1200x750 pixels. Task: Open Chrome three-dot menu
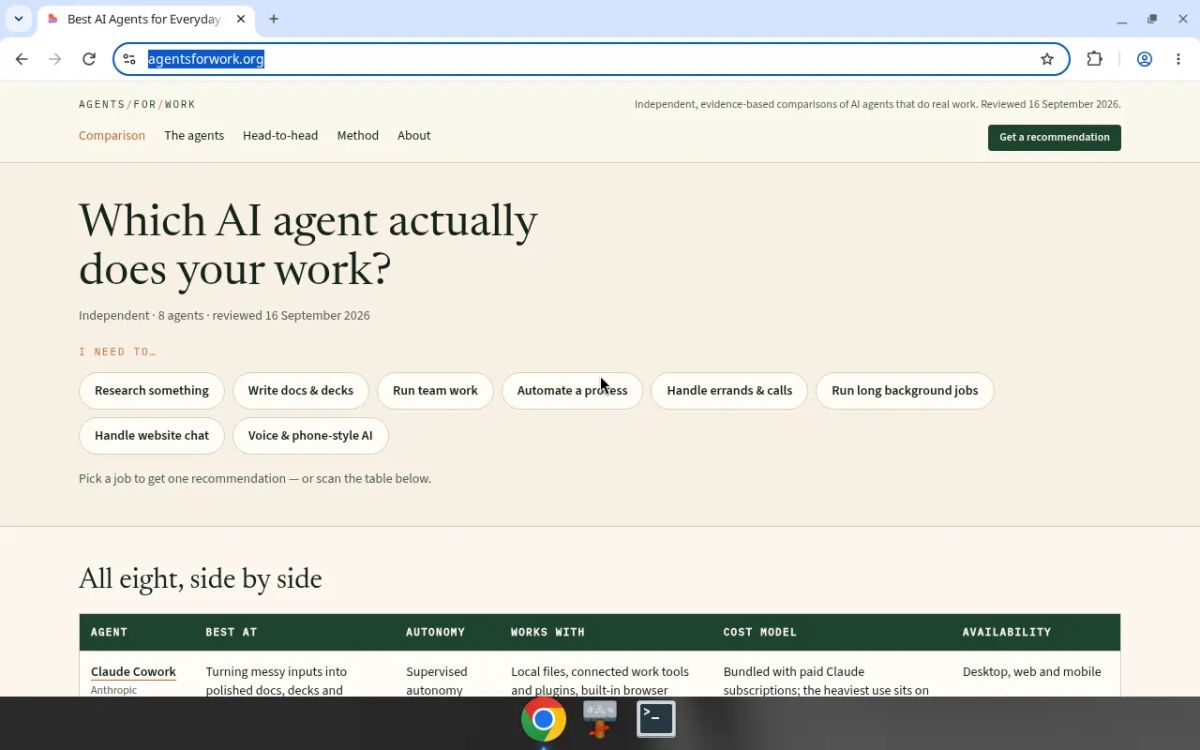(x=1178, y=59)
